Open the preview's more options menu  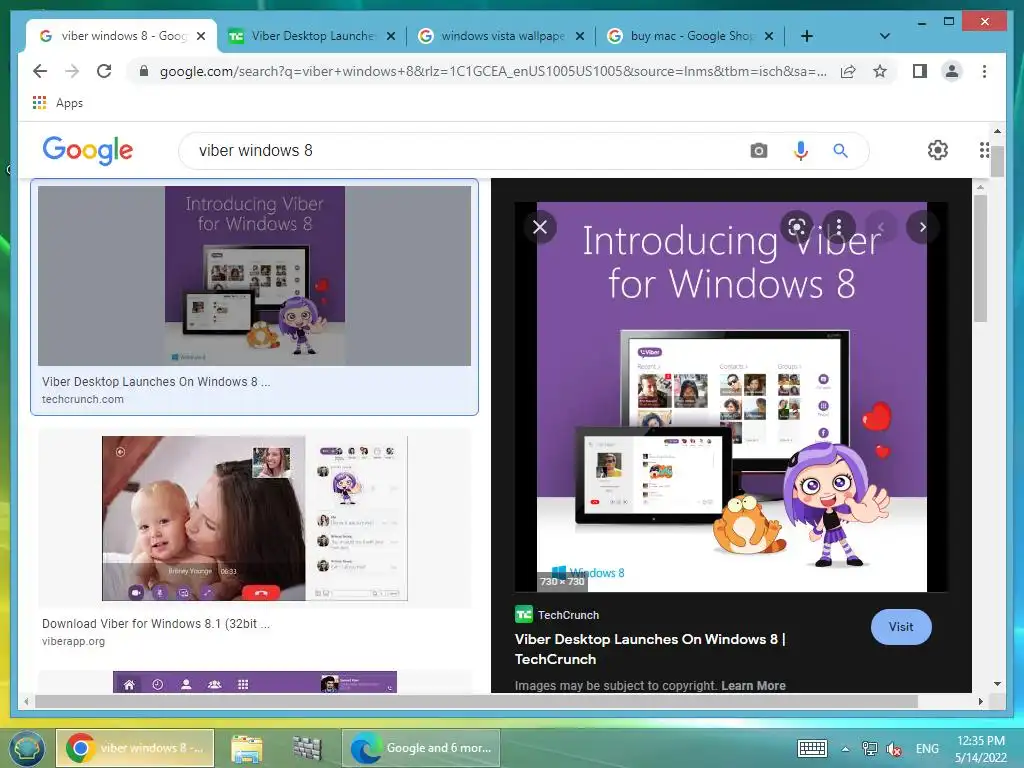pyautogui.click(x=839, y=227)
